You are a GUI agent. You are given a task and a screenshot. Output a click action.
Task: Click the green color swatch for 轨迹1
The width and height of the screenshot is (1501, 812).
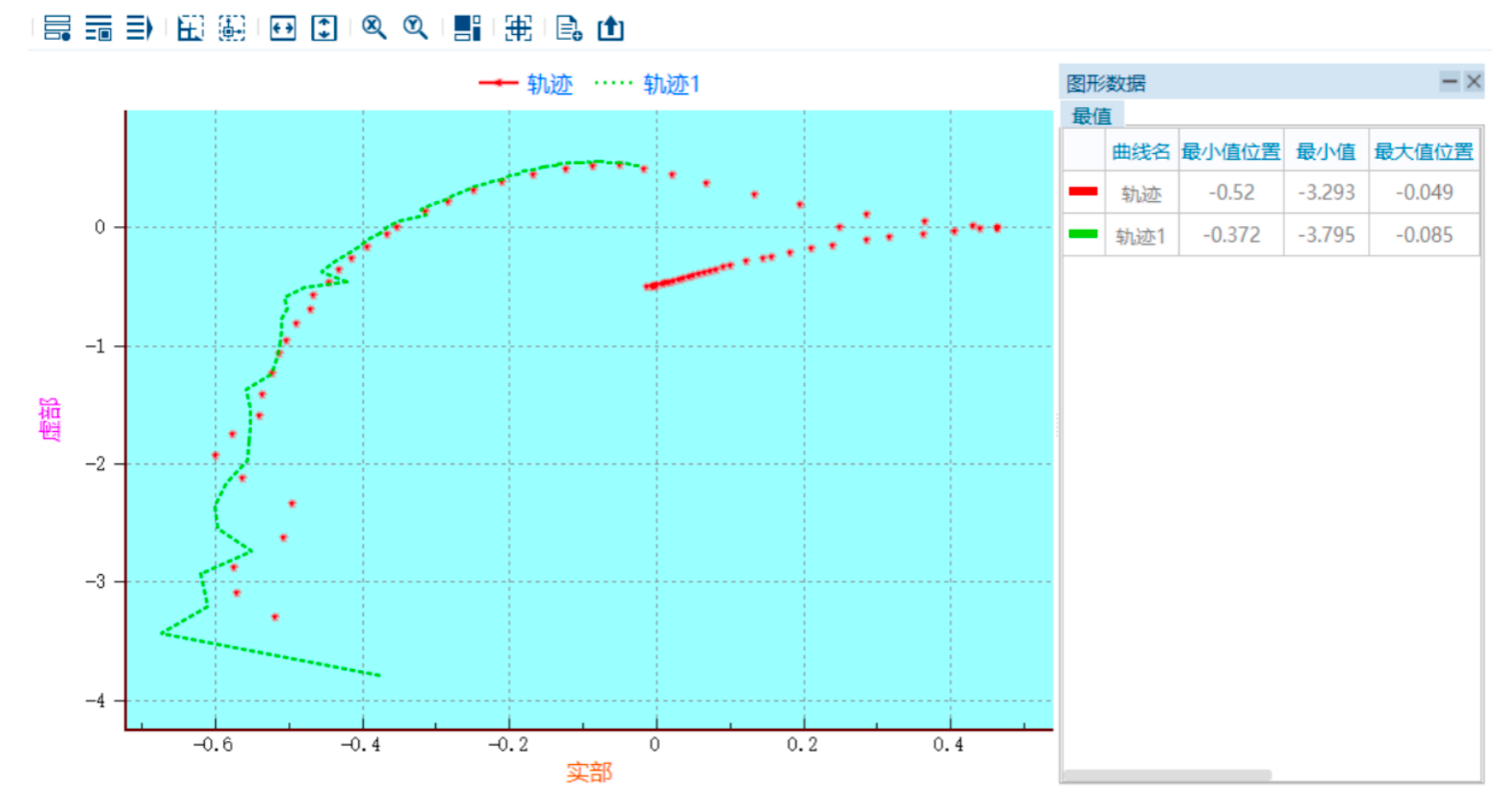point(1083,234)
